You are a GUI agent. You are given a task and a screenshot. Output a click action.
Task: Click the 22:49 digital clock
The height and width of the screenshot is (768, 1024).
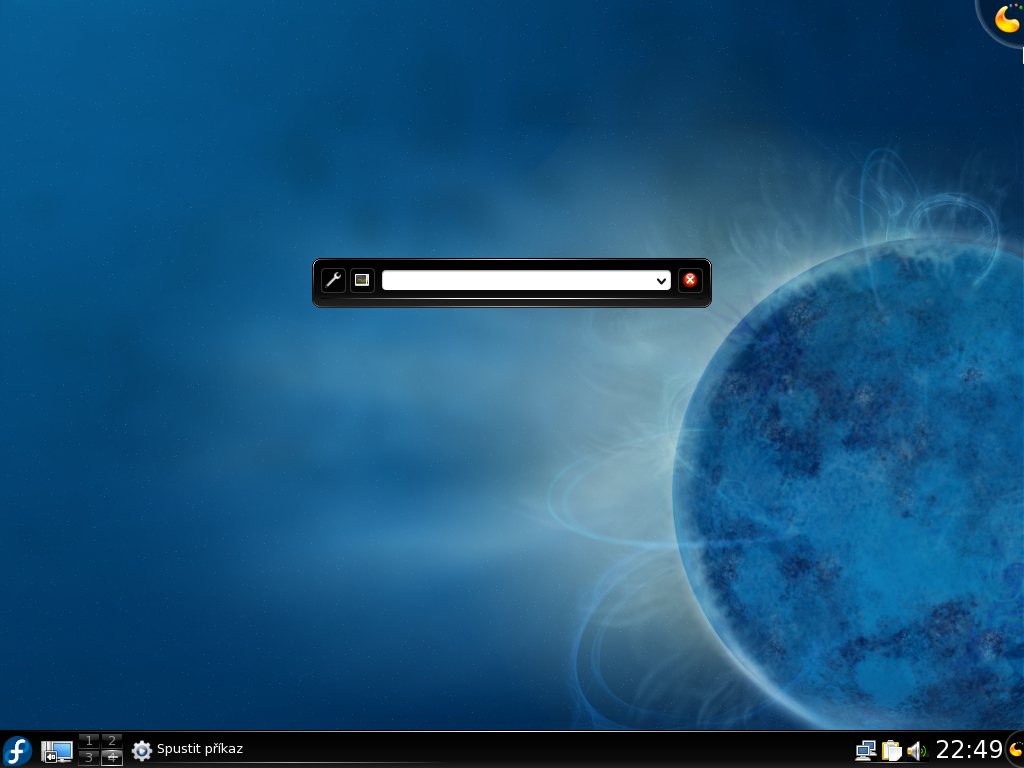(x=968, y=749)
